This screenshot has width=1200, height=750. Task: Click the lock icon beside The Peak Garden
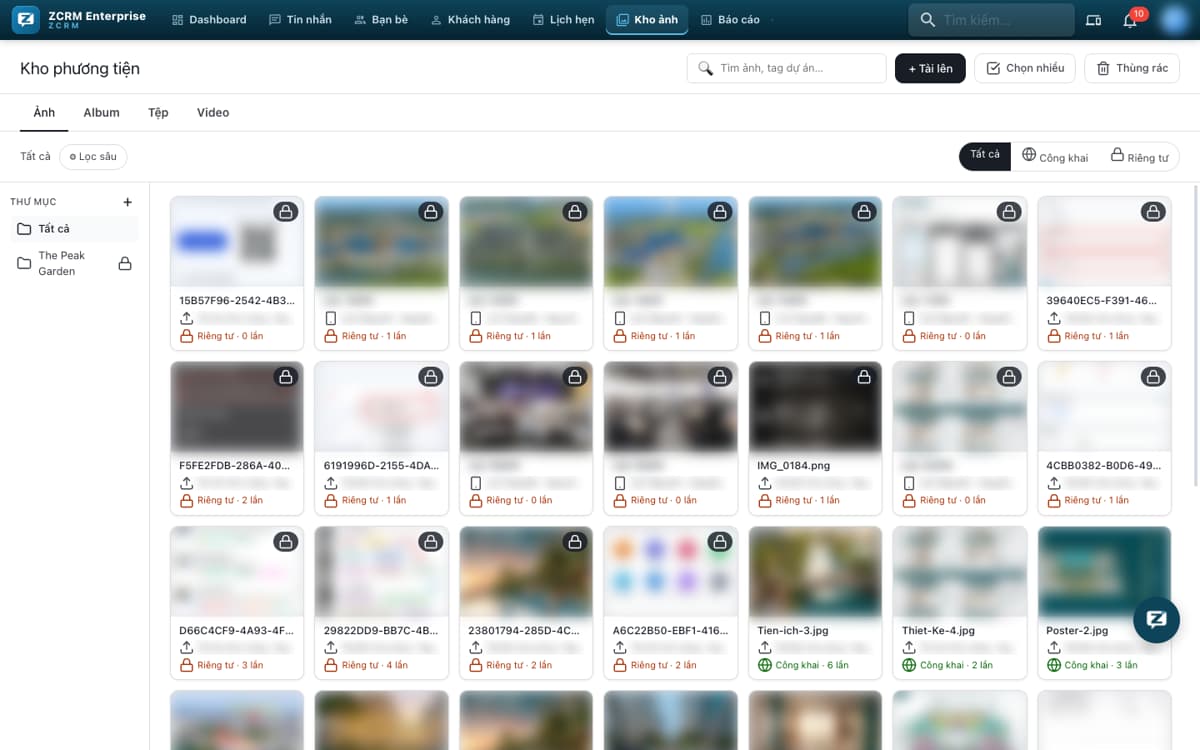125,264
